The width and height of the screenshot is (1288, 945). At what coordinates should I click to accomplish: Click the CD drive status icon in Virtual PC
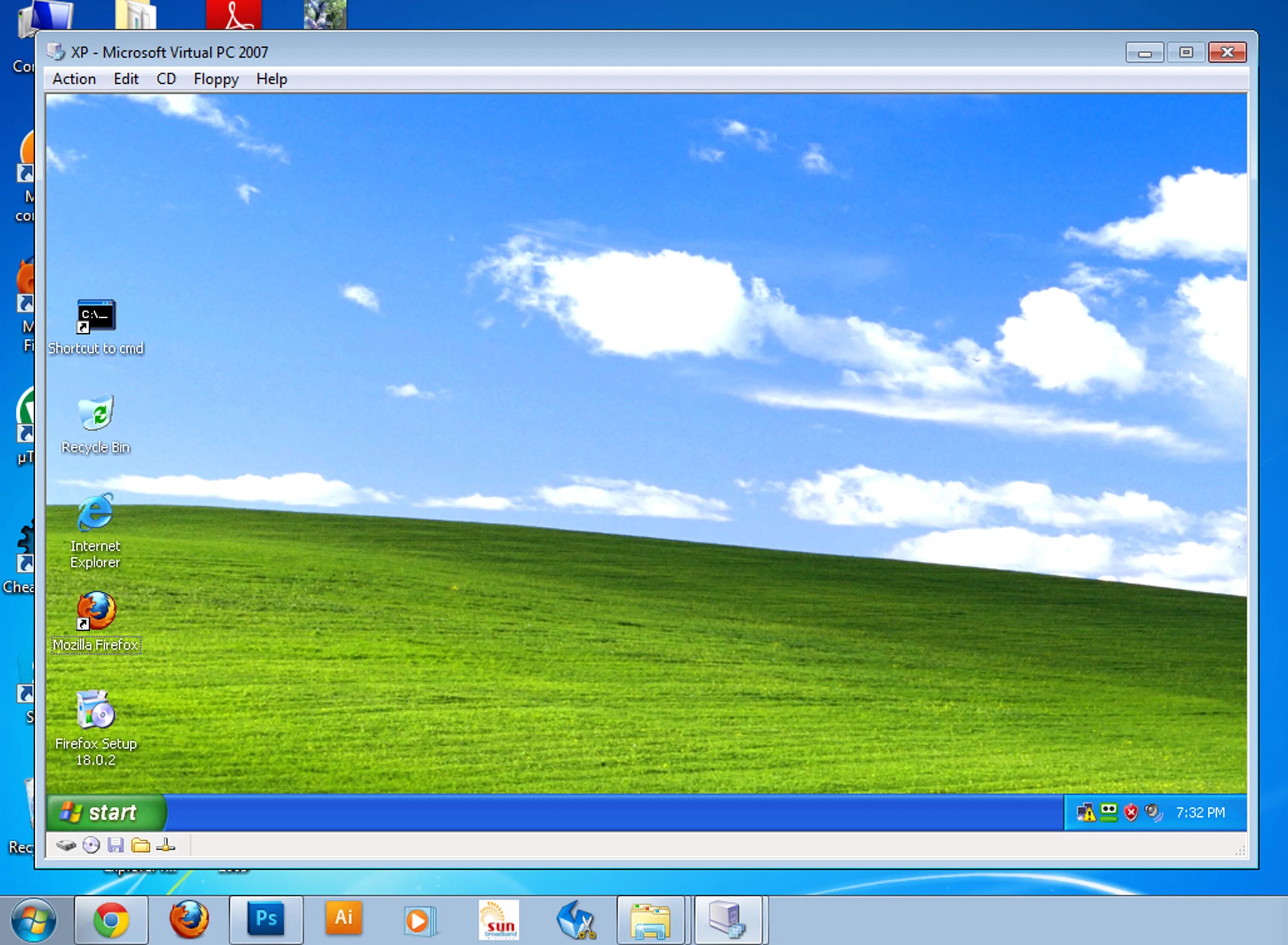click(91, 845)
